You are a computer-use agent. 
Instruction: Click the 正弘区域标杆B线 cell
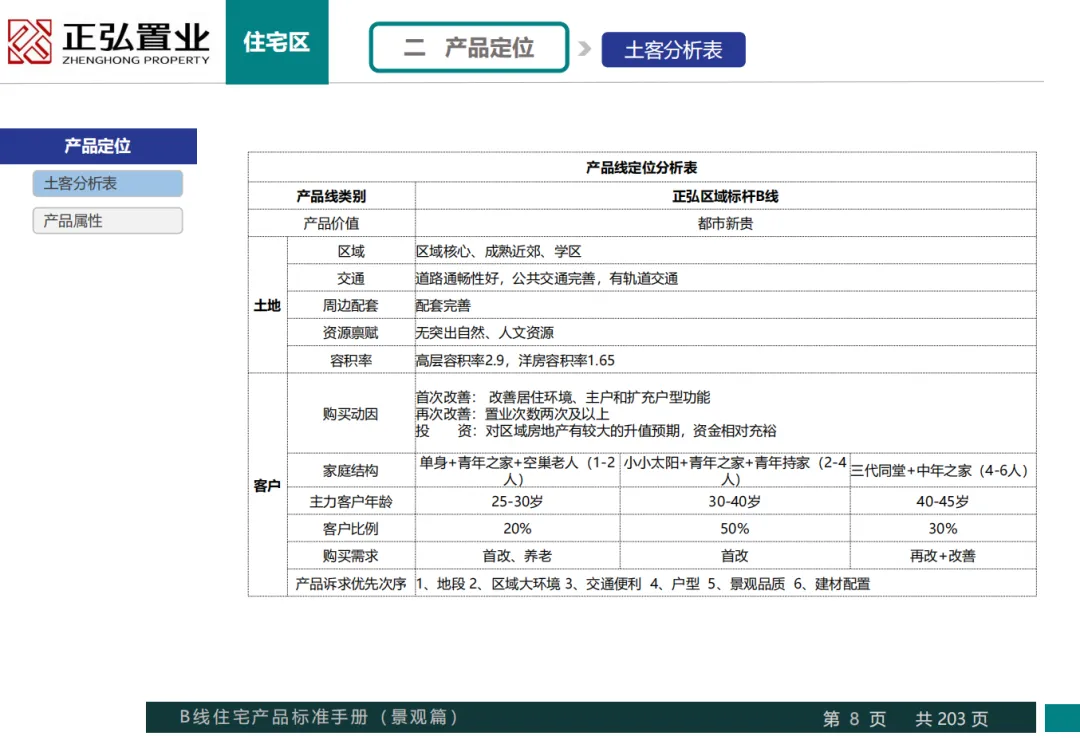(x=725, y=196)
